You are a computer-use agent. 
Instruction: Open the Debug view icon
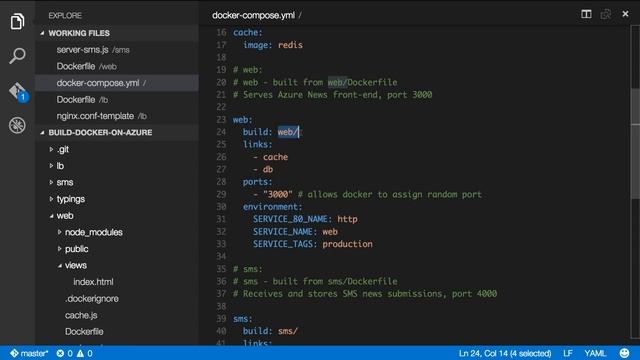pyautogui.click(x=17, y=125)
